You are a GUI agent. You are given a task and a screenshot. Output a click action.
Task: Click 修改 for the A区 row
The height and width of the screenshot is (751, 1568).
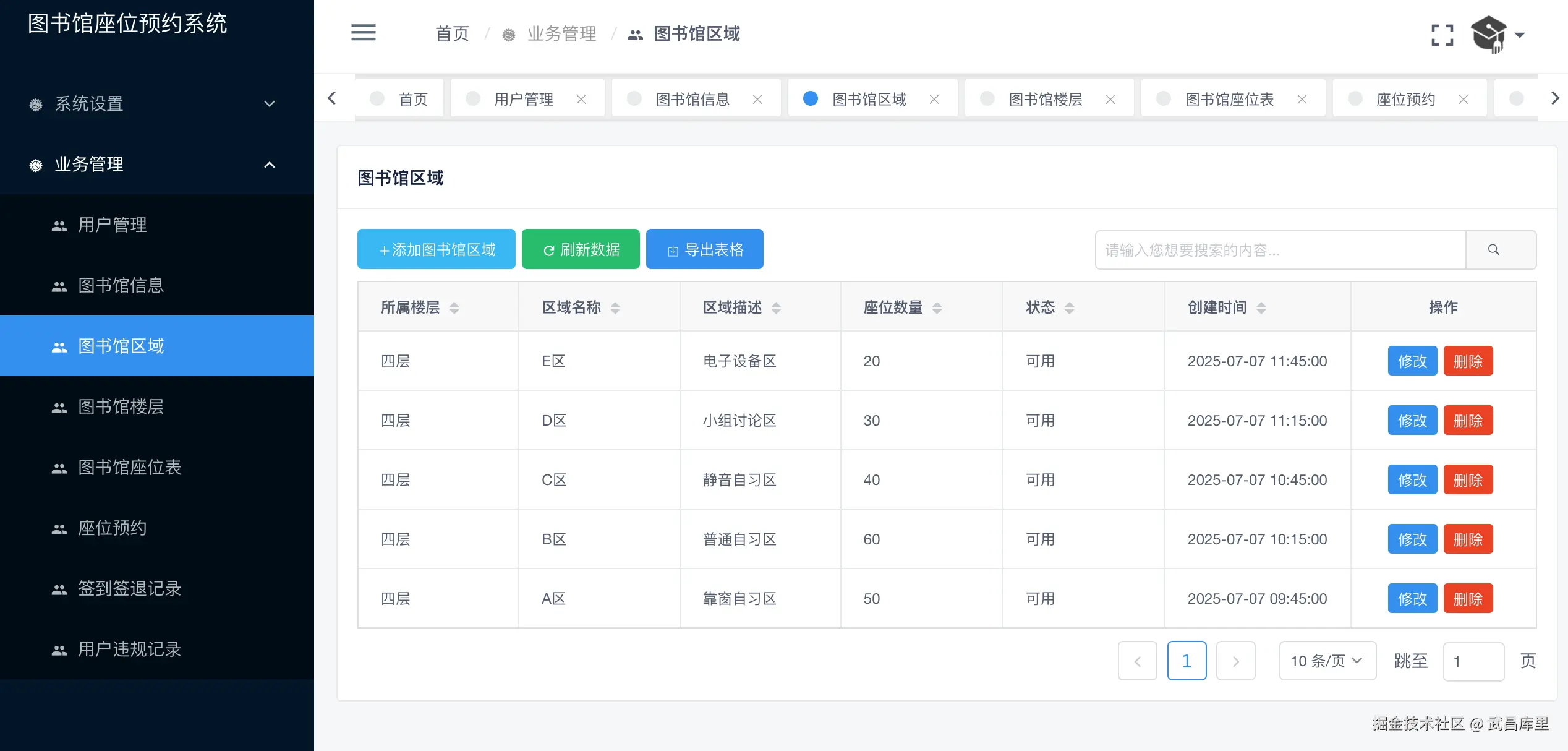tap(1412, 599)
